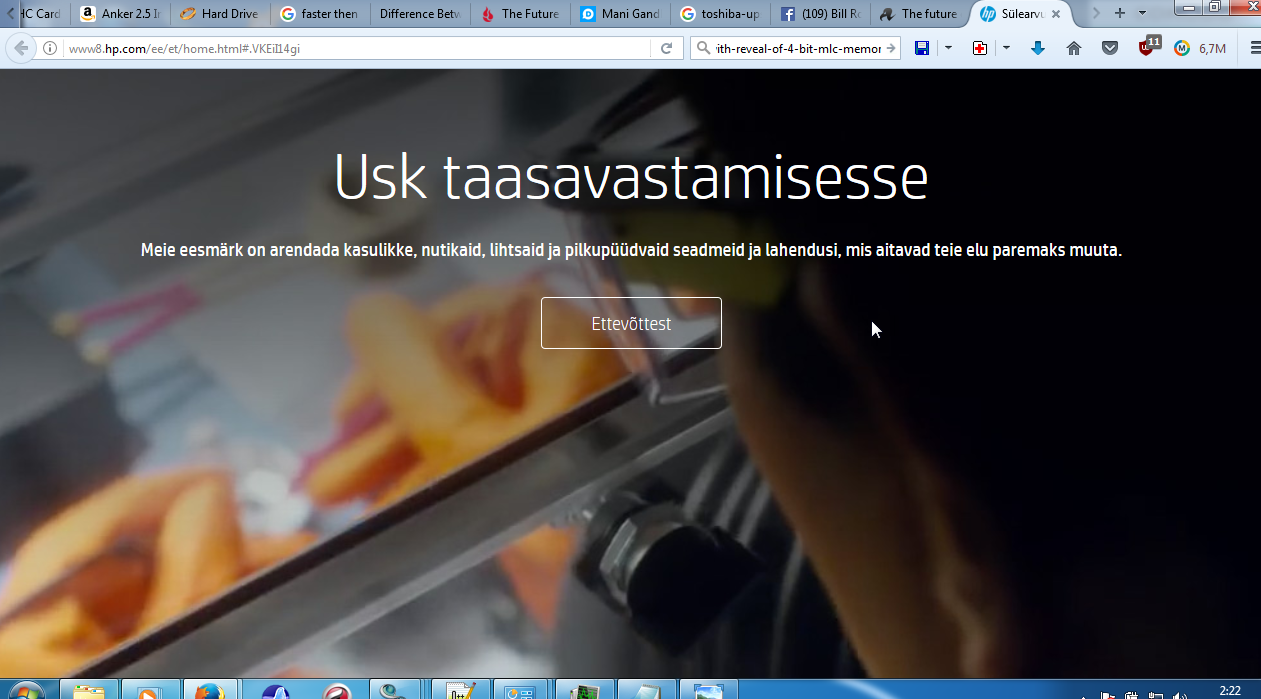The image size is (1261, 699).
Task: Open a new tab with plus button
Action: click(1120, 13)
